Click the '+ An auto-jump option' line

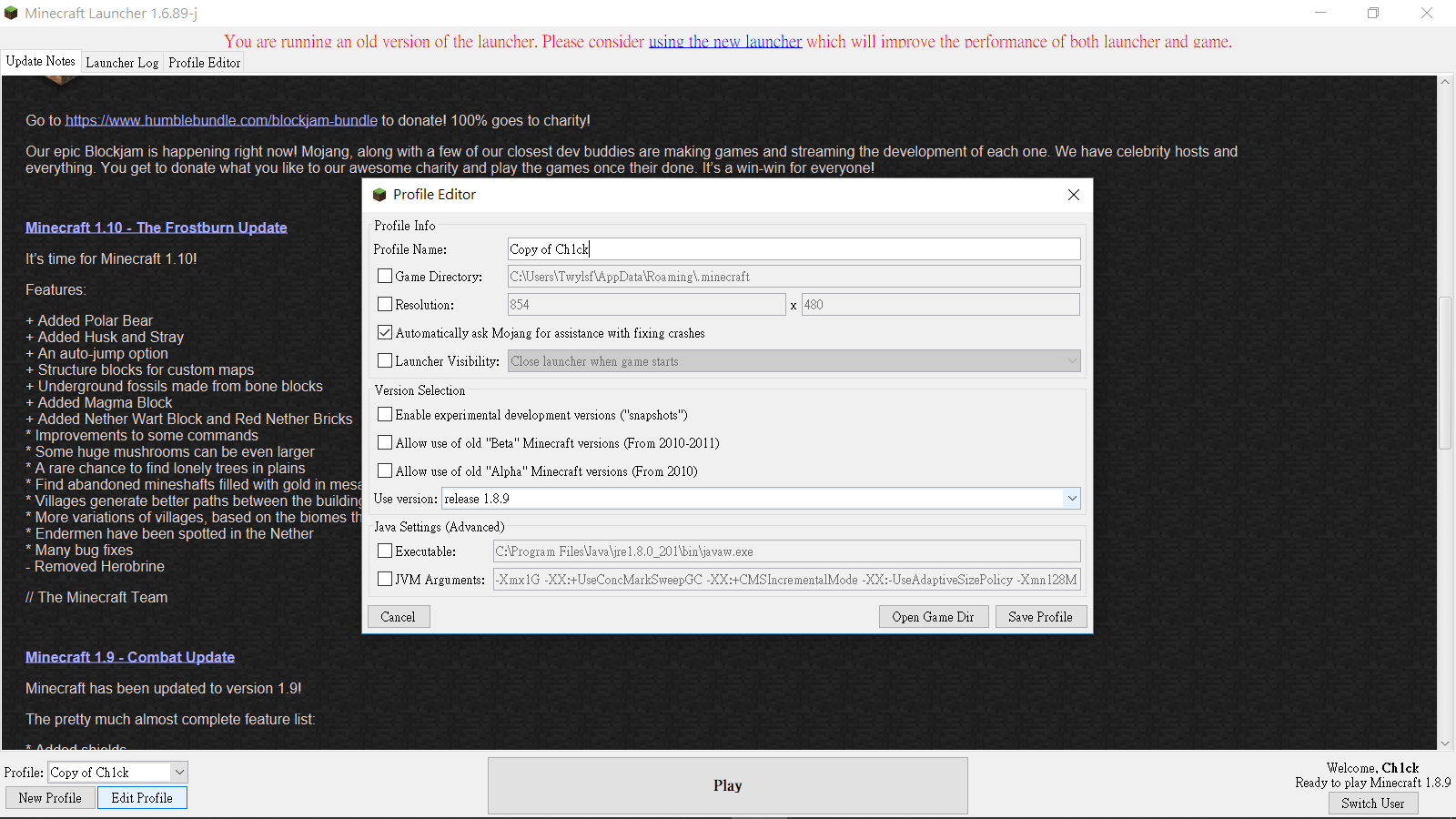[x=97, y=354]
